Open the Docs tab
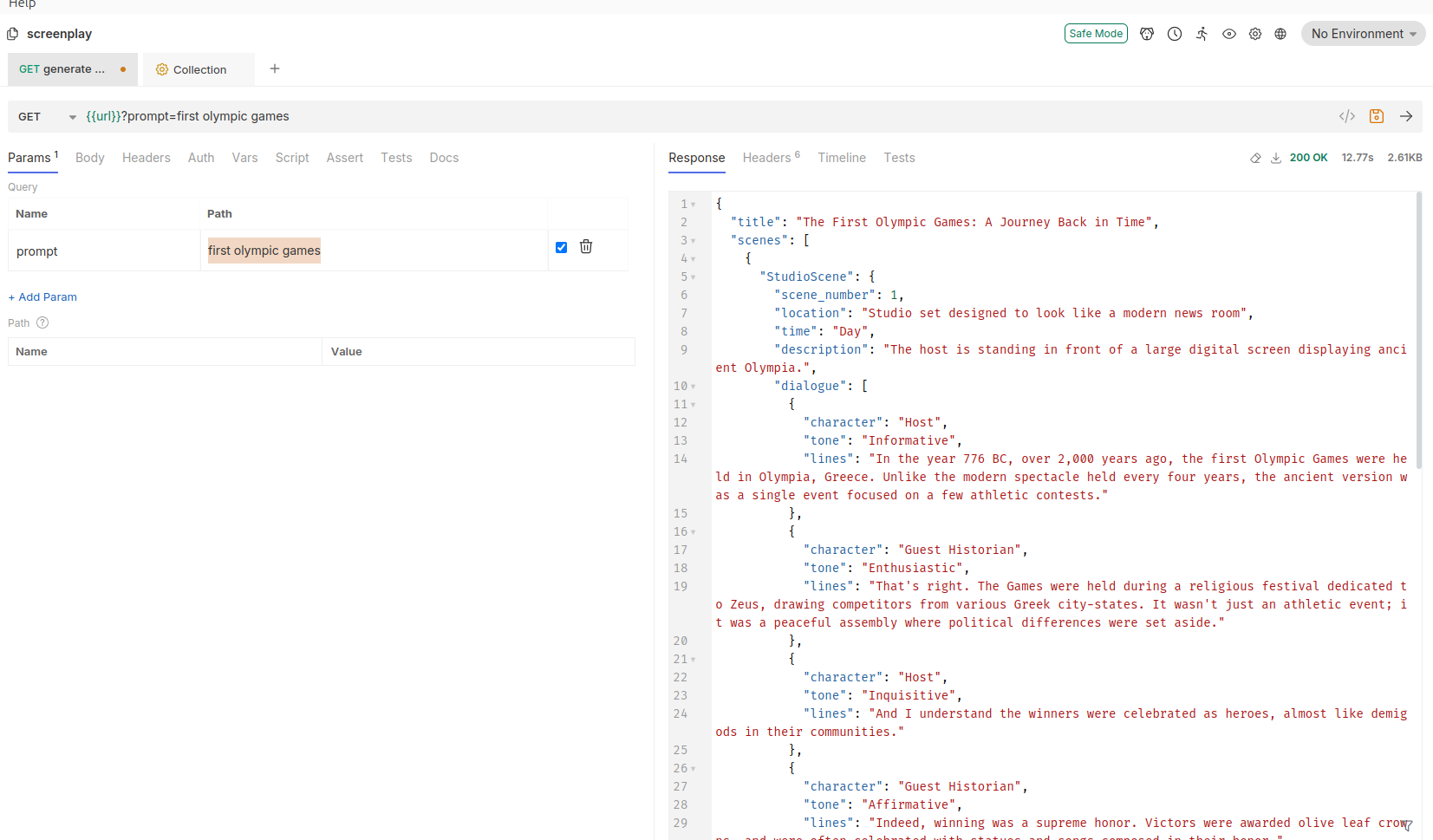Screen dimensions: 1433x840 pos(444,158)
